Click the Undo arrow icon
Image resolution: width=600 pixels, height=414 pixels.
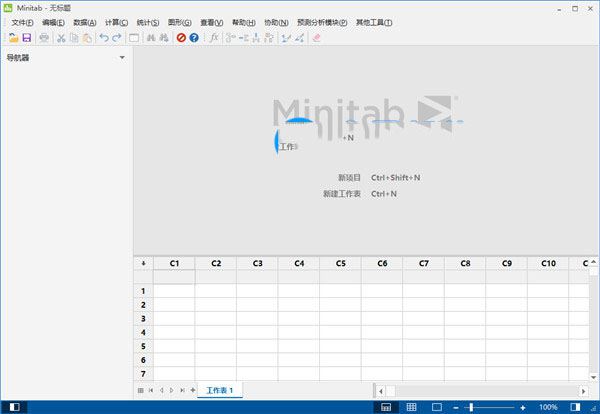coord(104,38)
